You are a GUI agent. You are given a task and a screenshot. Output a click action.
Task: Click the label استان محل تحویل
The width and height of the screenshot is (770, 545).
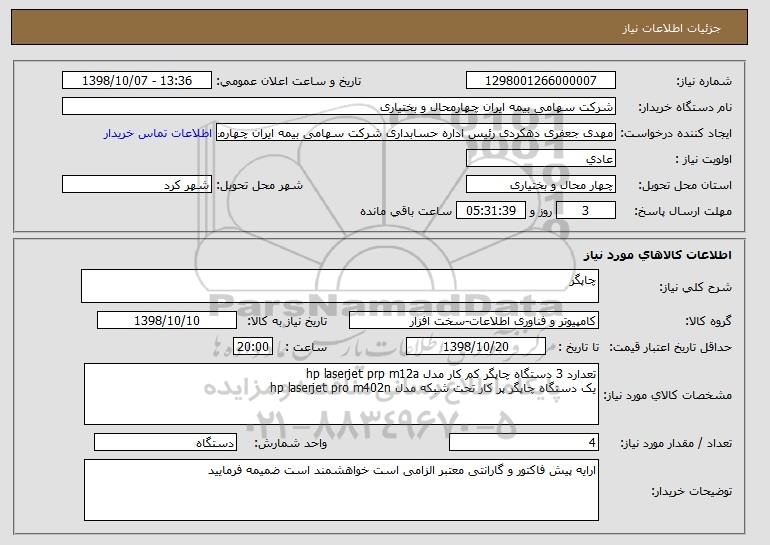[x=685, y=185]
